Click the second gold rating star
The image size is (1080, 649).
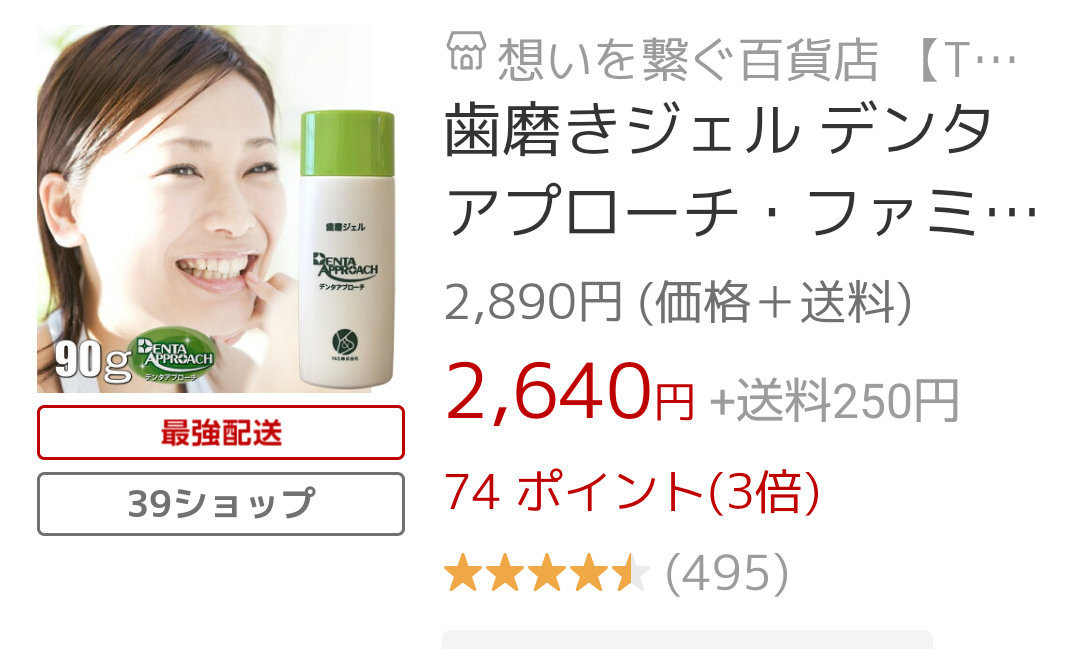(505, 573)
